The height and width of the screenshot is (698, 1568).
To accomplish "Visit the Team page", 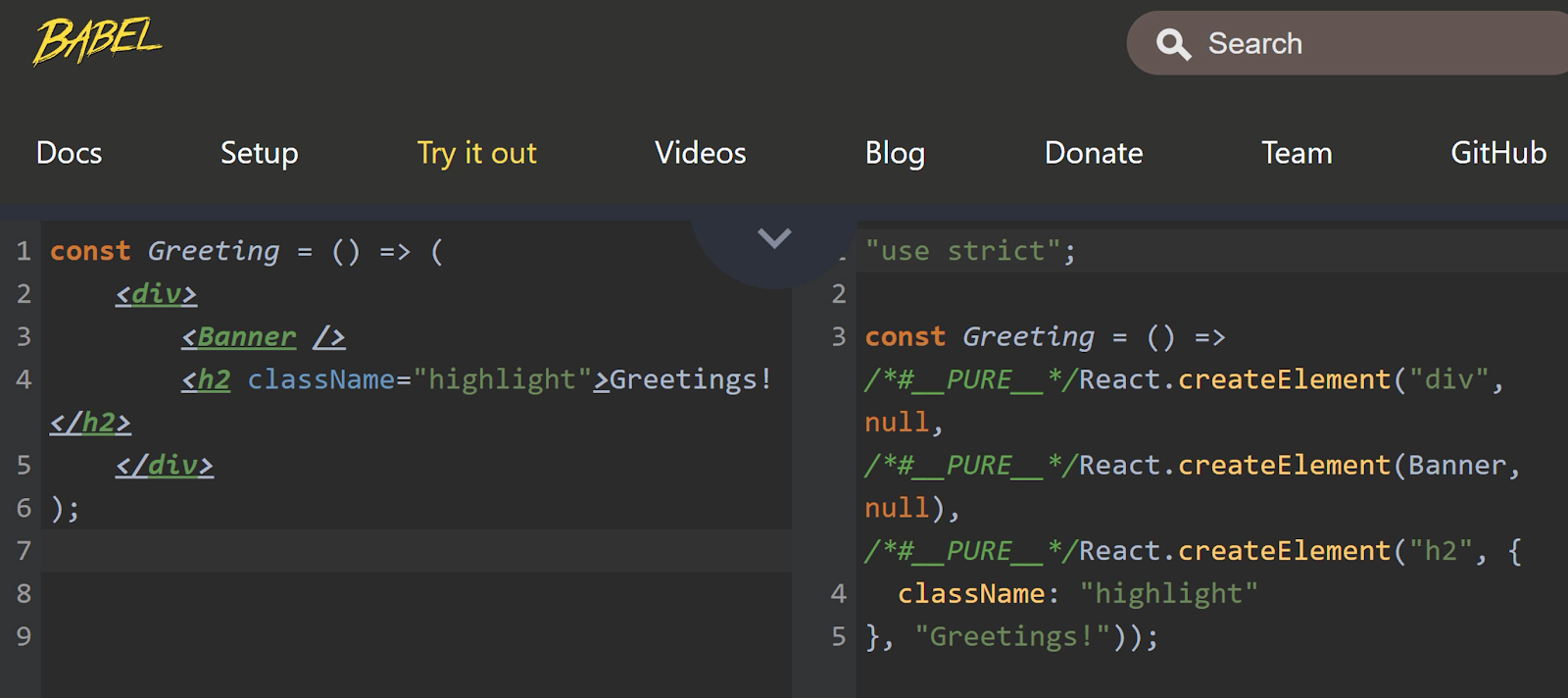I will (1297, 153).
